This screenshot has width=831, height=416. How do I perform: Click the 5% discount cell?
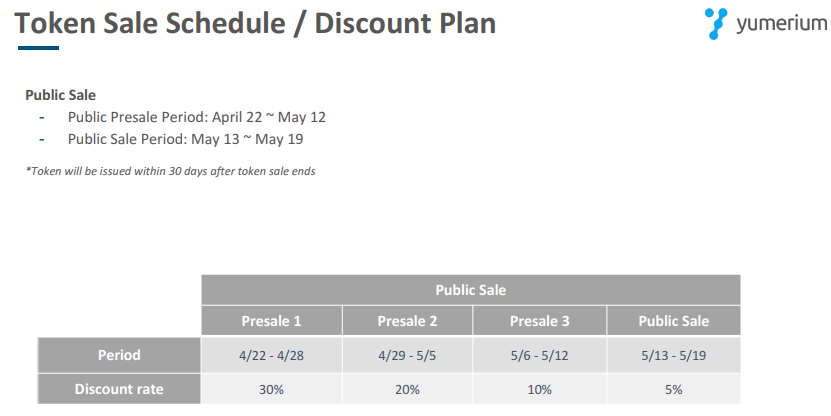(673, 389)
